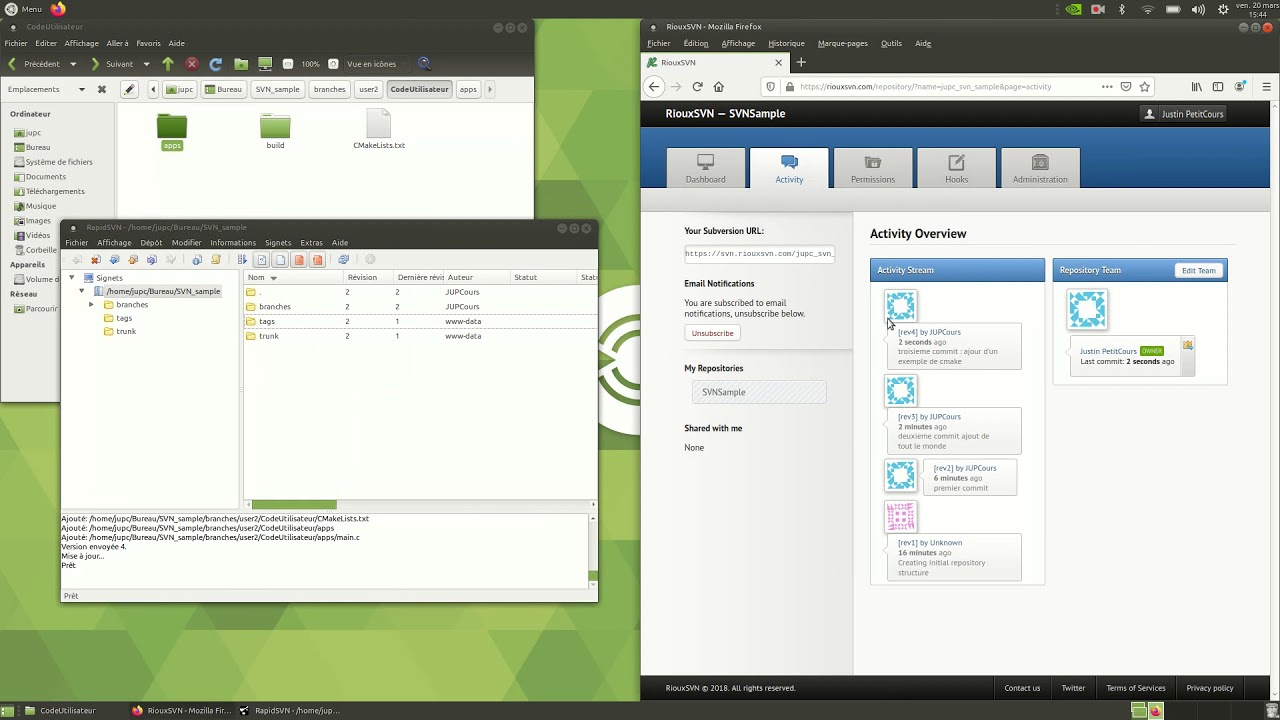Switch to the Hooks tab

[x=957, y=168]
